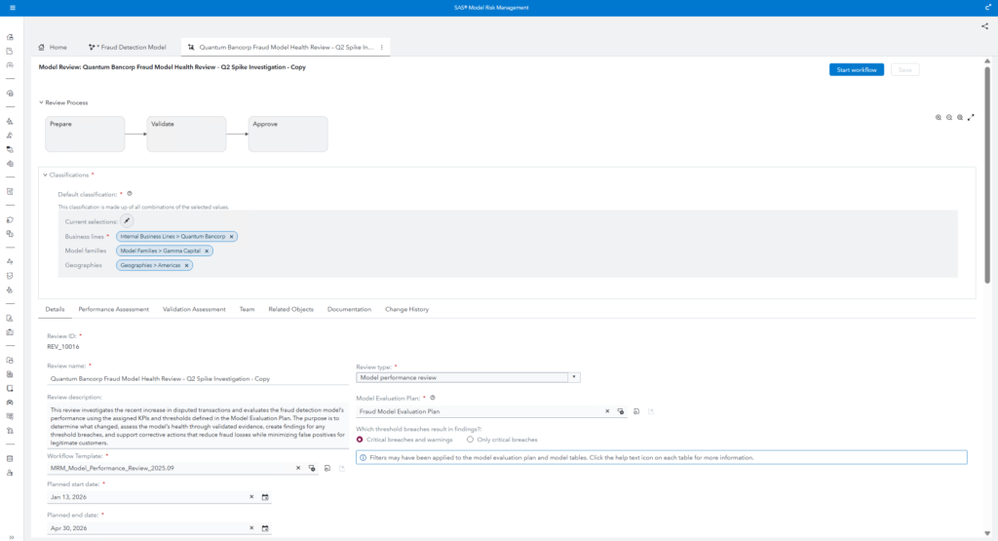The width and height of the screenshot is (998, 541).
Task: Select the Approve step in review process
Action: (288, 134)
